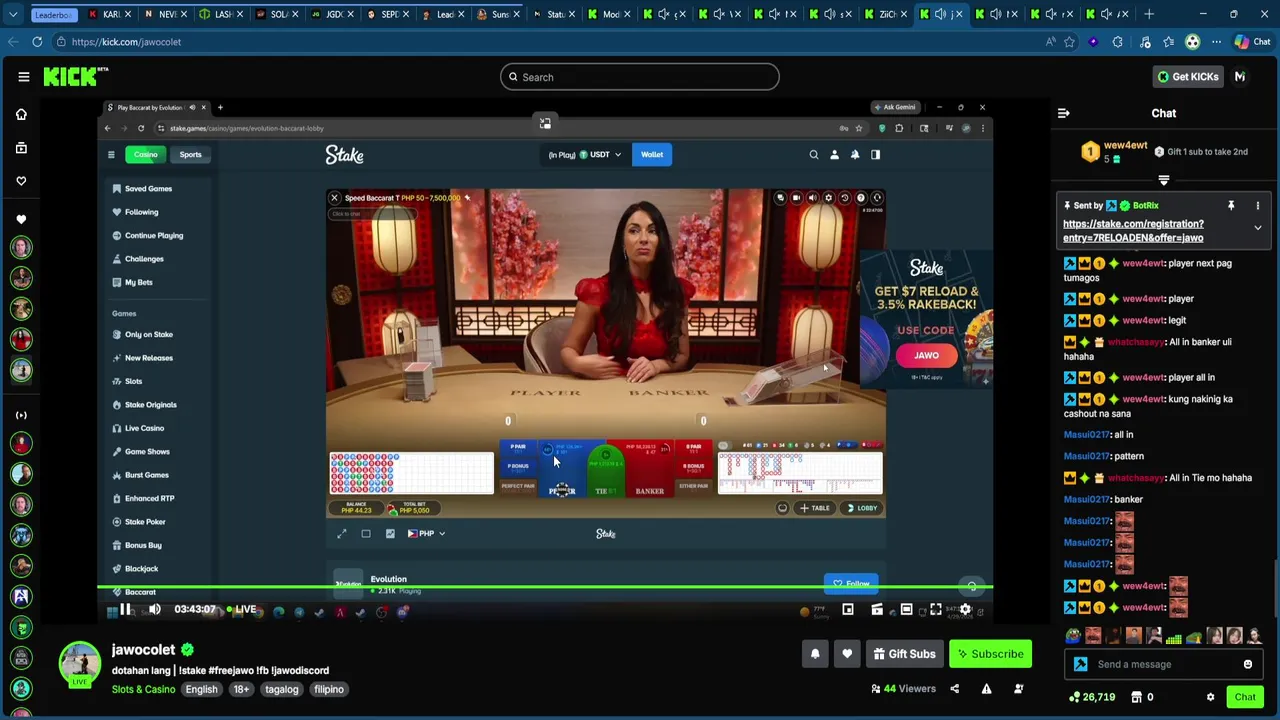
Task: Unpin the BotRix pinned message
Action: 1231,205
